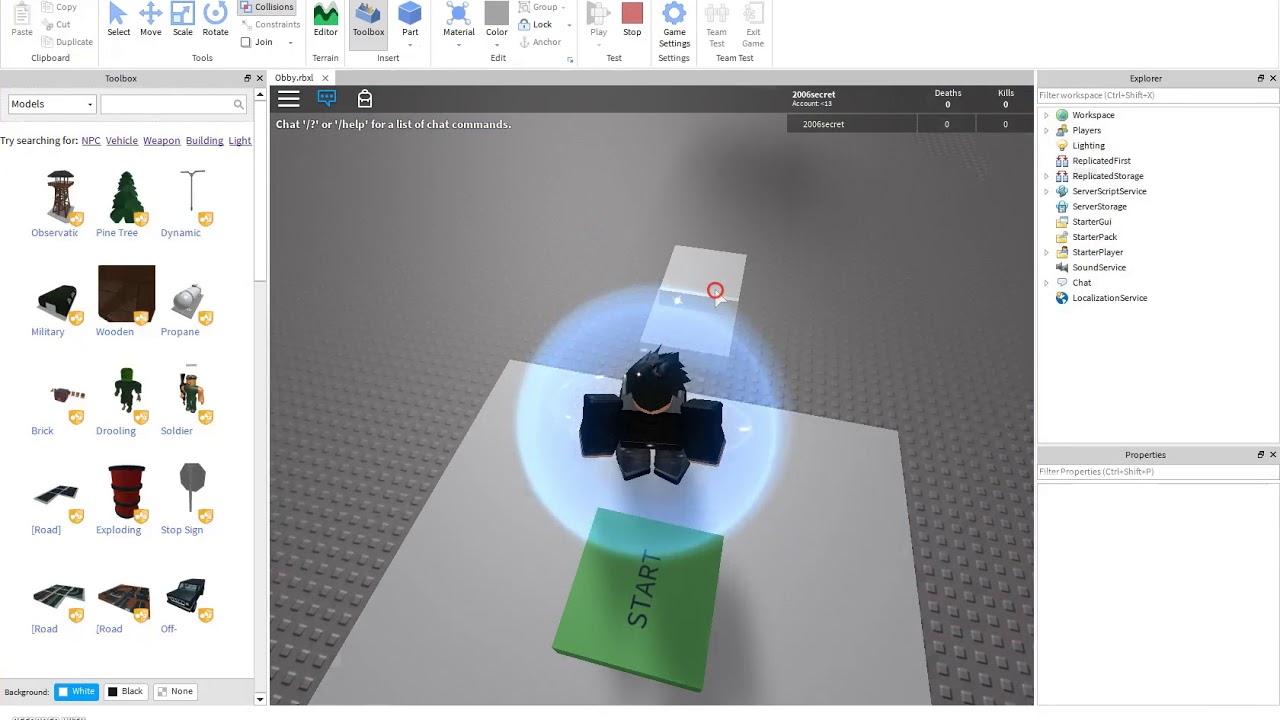Open the in-game backpack icon

pos(365,98)
